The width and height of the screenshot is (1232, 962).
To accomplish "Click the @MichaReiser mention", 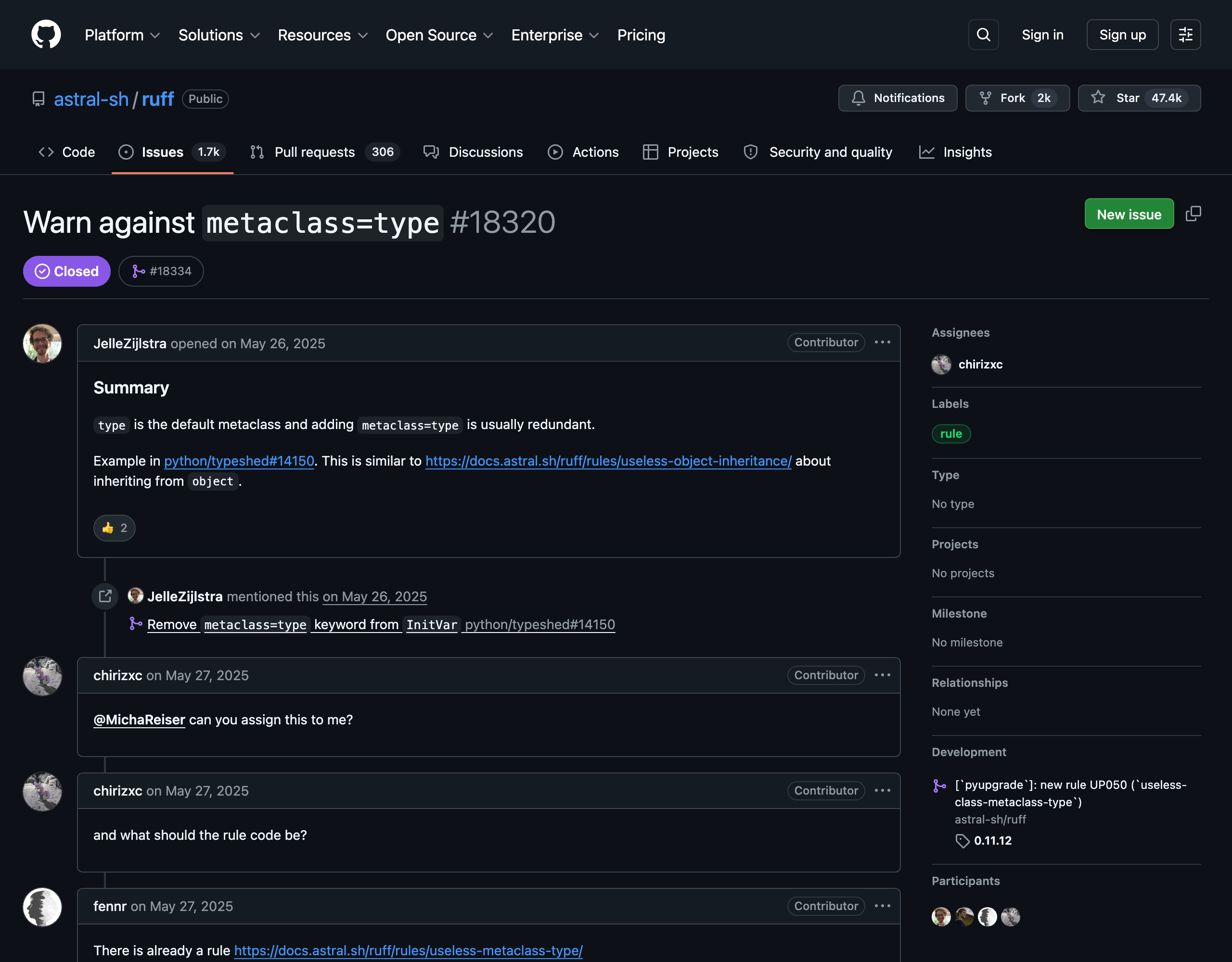I will point(140,720).
